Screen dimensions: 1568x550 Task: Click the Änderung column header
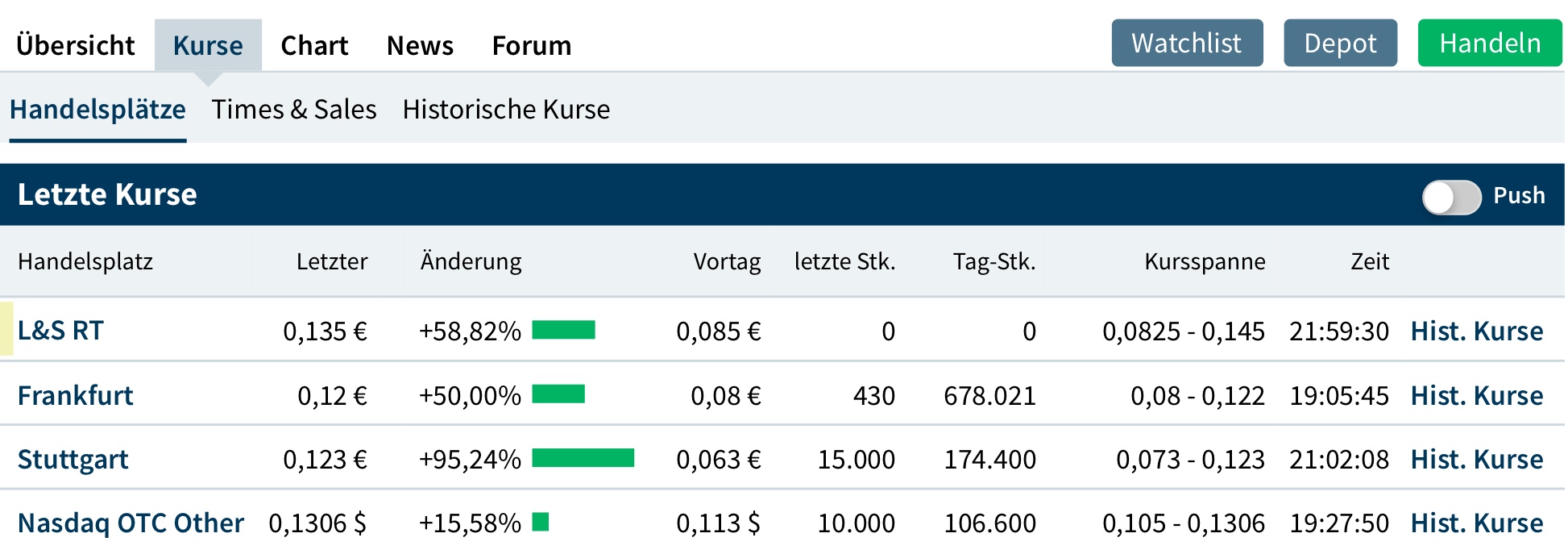tap(471, 261)
